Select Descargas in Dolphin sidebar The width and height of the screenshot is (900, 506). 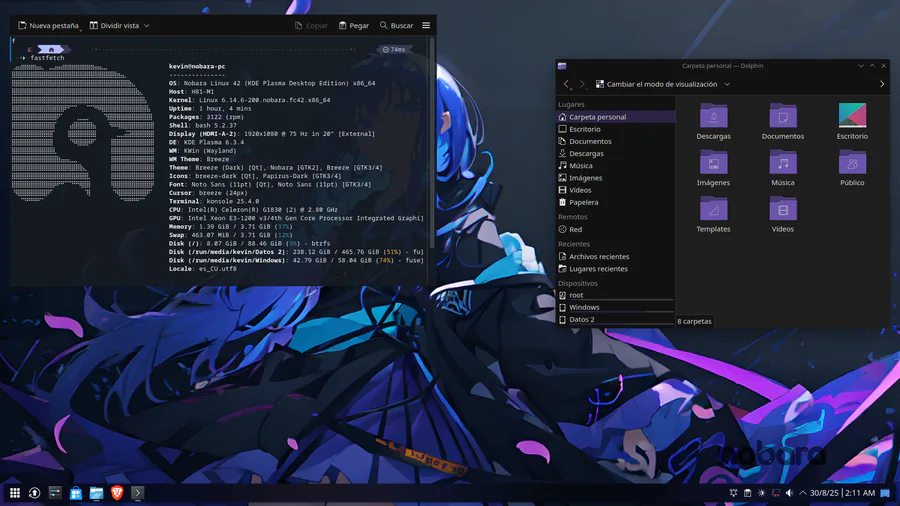click(615, 153)
